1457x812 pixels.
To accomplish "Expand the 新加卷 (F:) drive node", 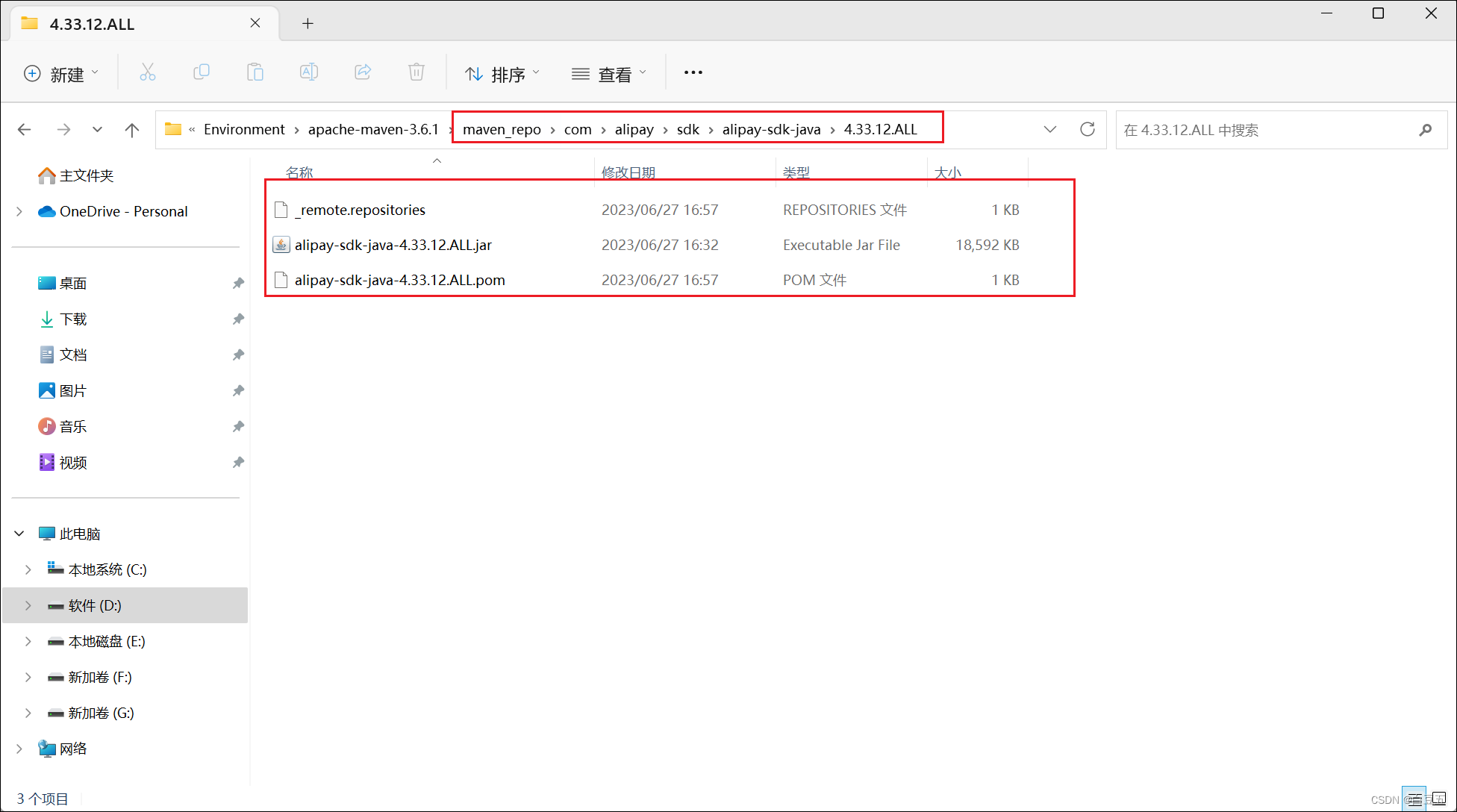I will tap(28, 677).
